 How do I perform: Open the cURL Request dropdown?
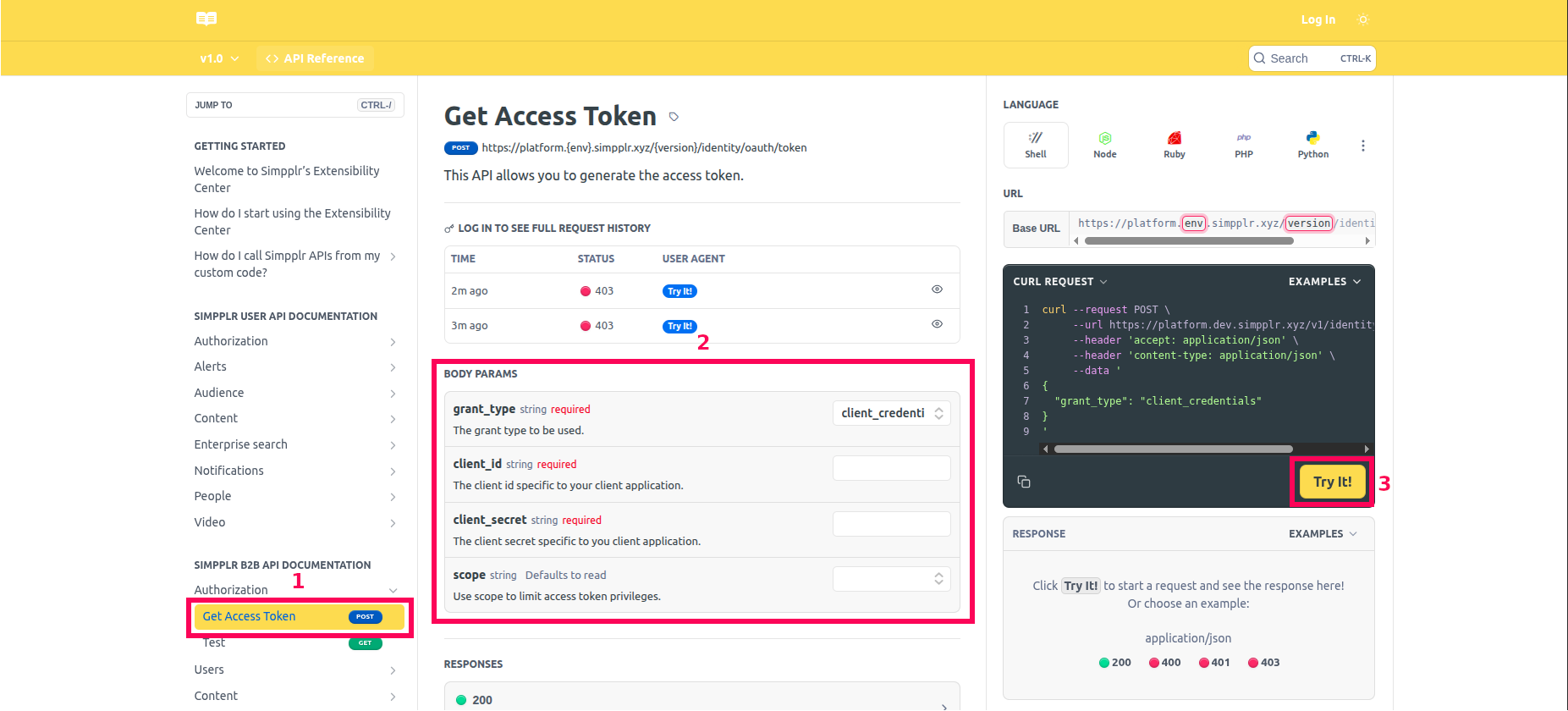(x=1060, y=282)
